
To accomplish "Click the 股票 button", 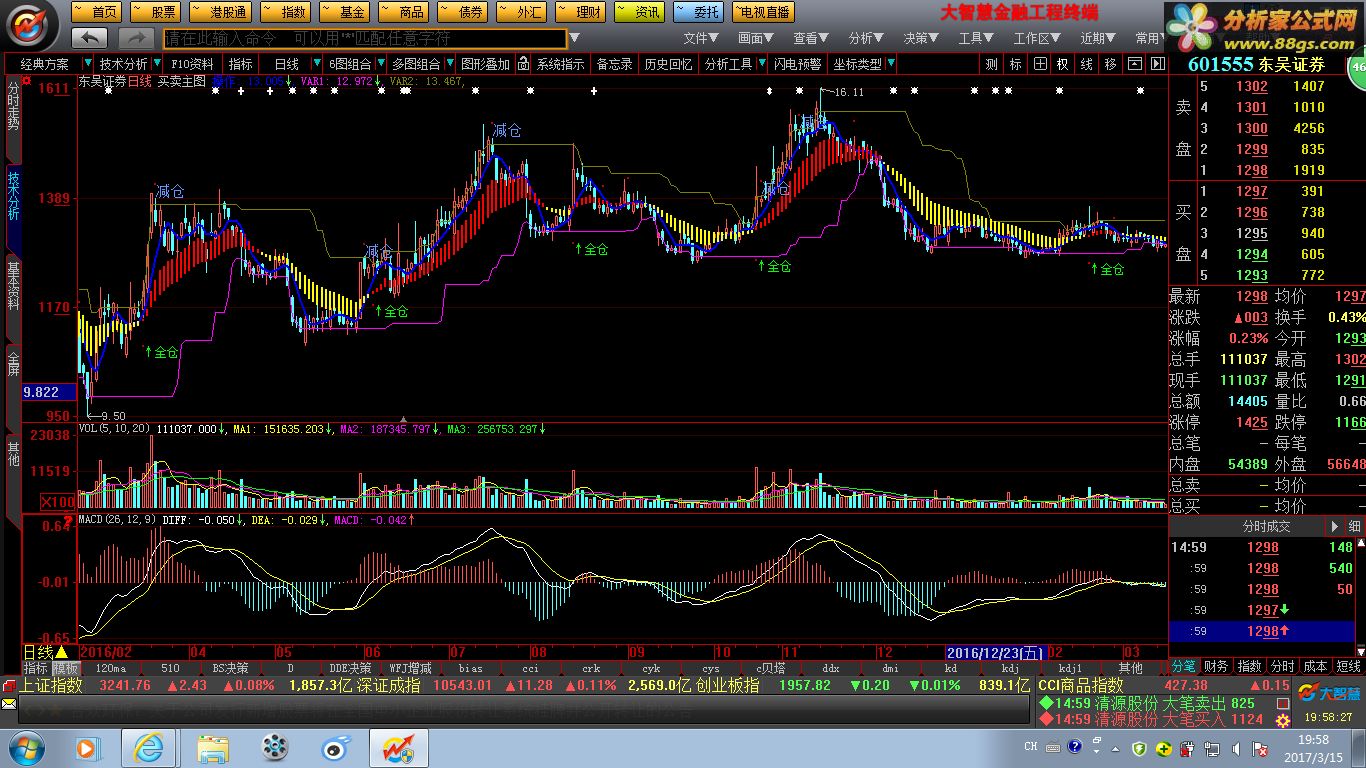I will click(x=155, y=12).
